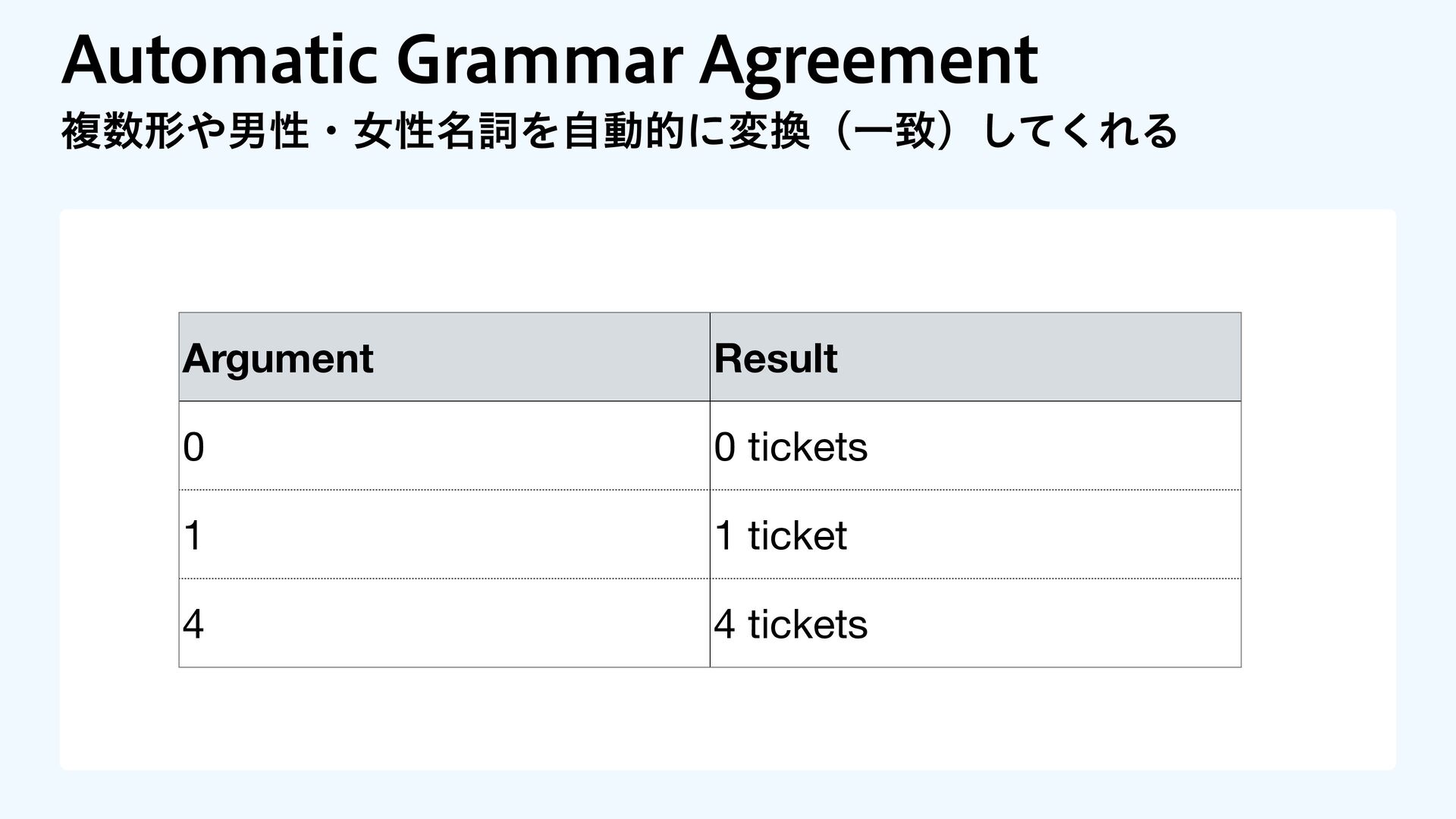Click "複数形" at the subtitle start
The height and width of the screenshot is (819, 1456).
(x=123, y=131)
